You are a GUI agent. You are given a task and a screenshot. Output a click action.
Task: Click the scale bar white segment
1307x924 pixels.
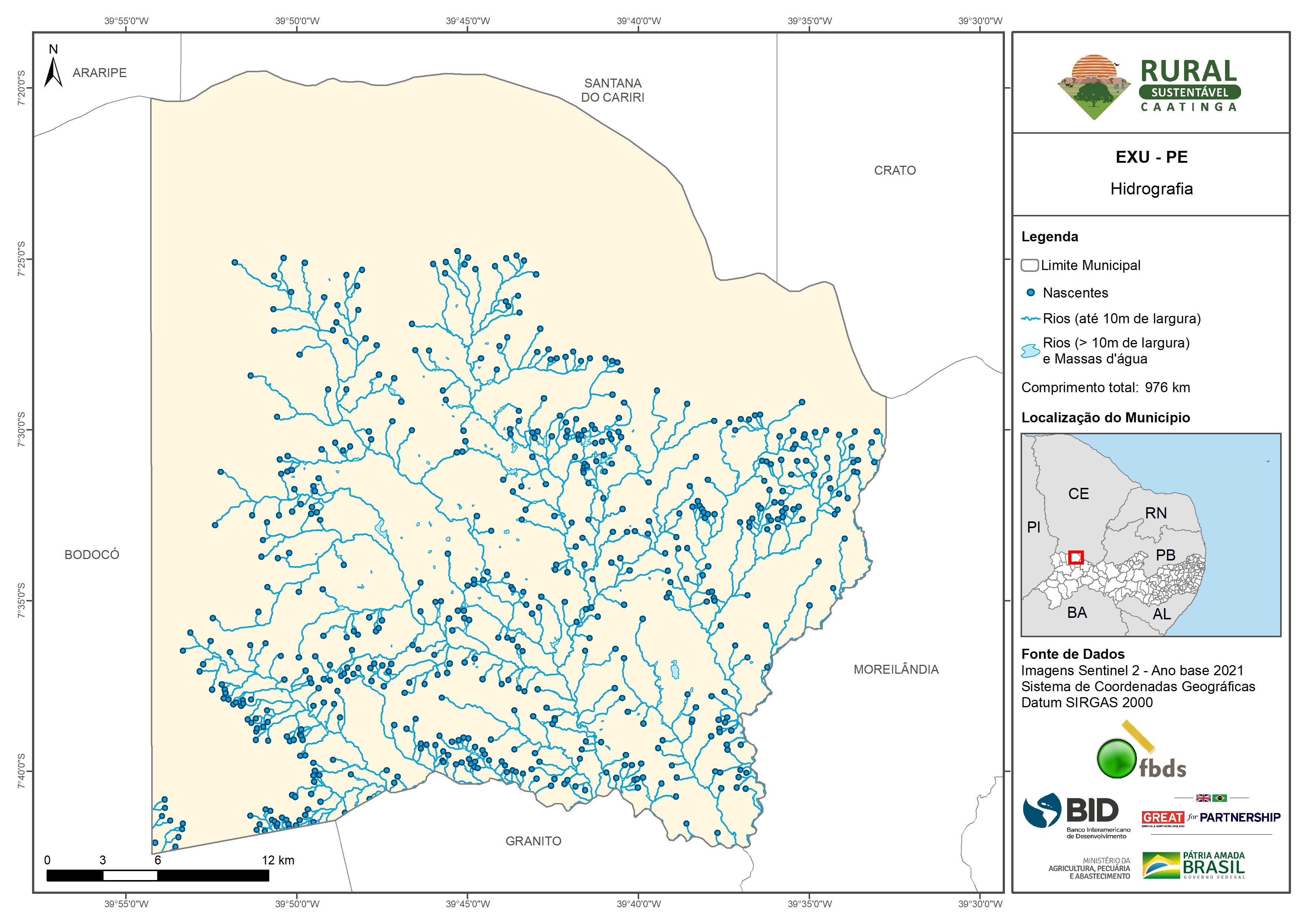tap(130, 876)
